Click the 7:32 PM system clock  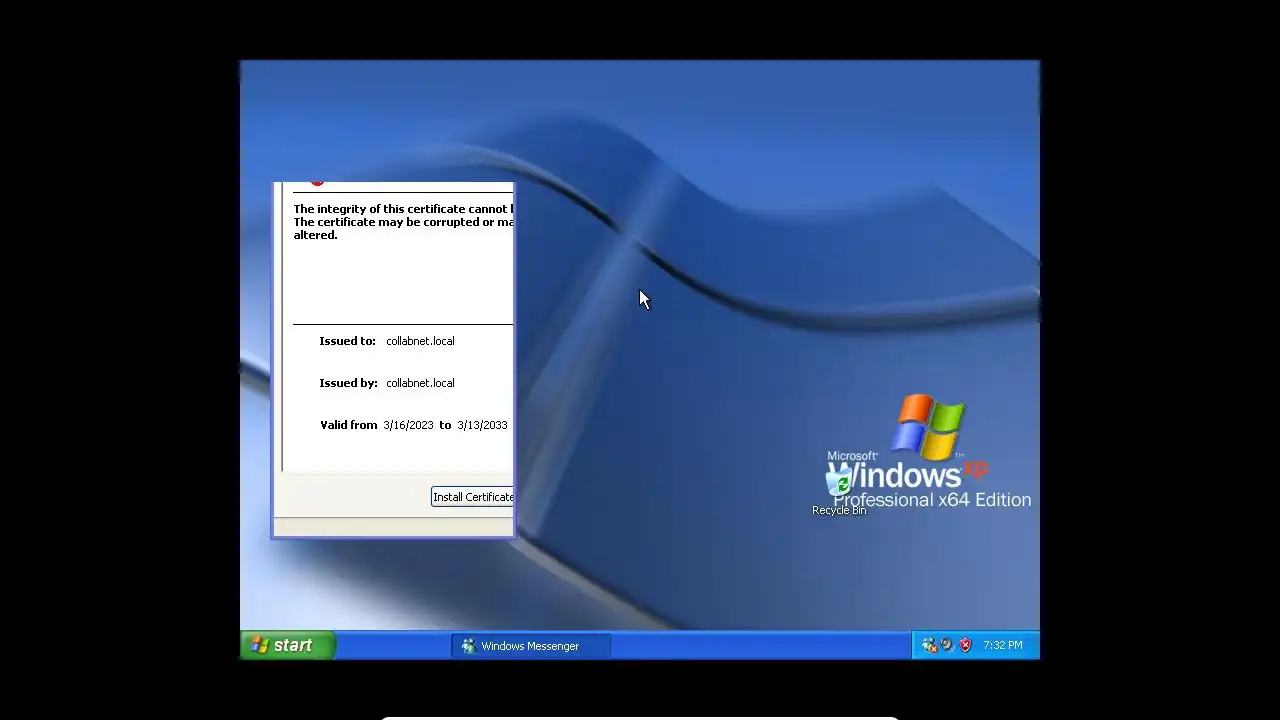pos(1002,646)
